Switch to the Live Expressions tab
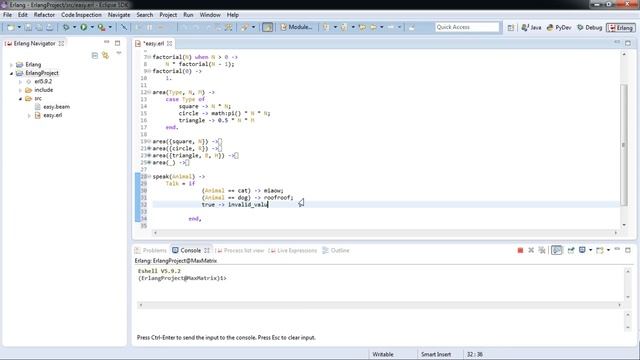 pyautogui.click(x=293, y=250)
